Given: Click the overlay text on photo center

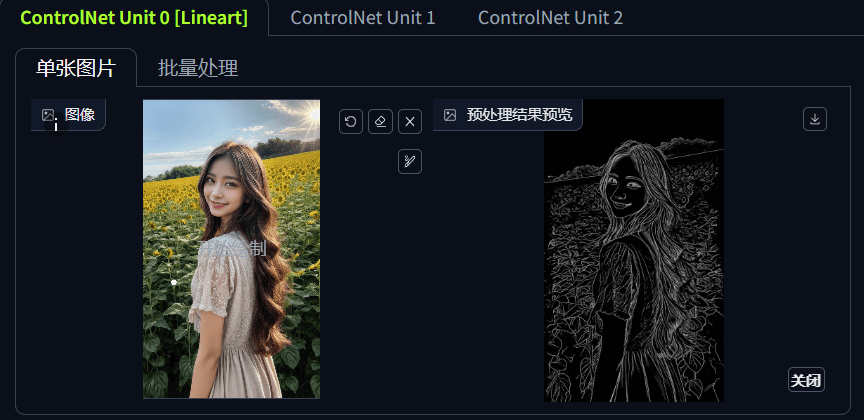Looking at the screenshot, I should point(234,249).
